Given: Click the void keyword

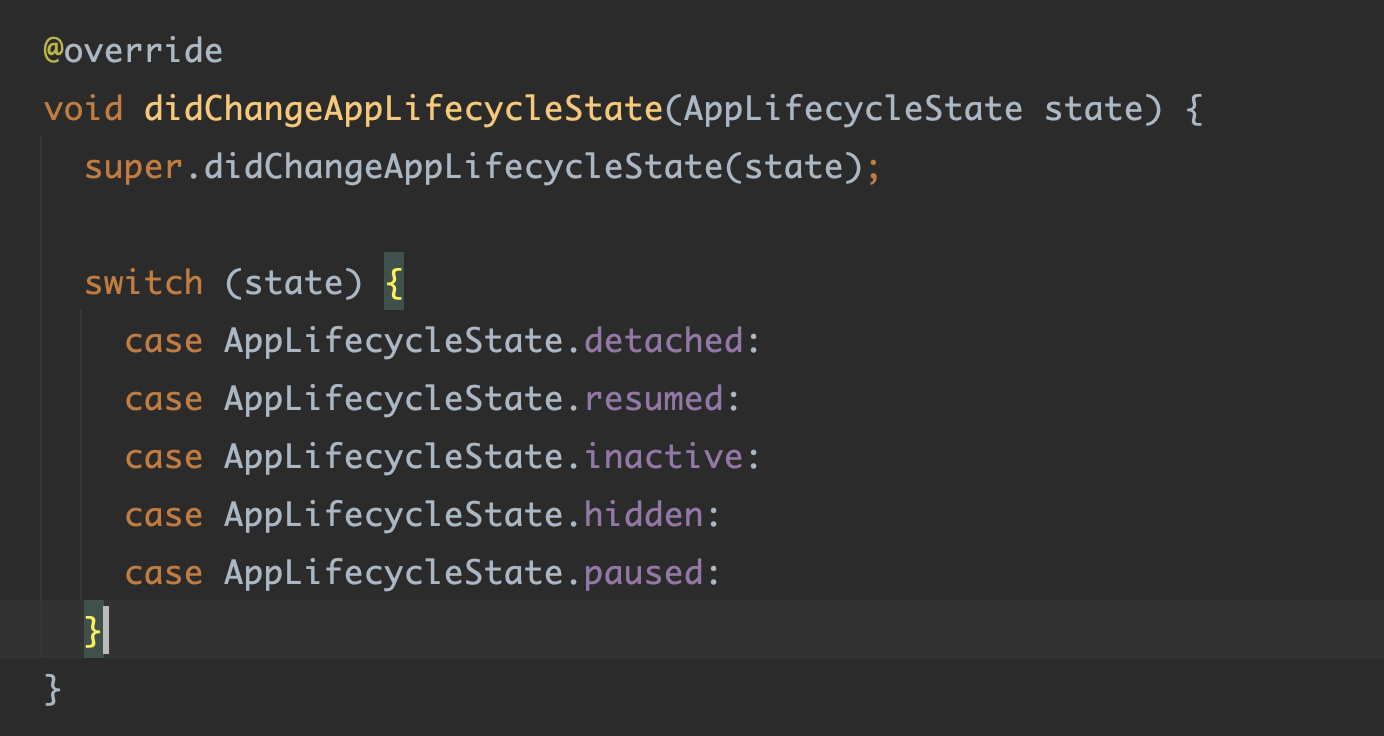Looking at the screenshot, I should (x=83, y=108).
